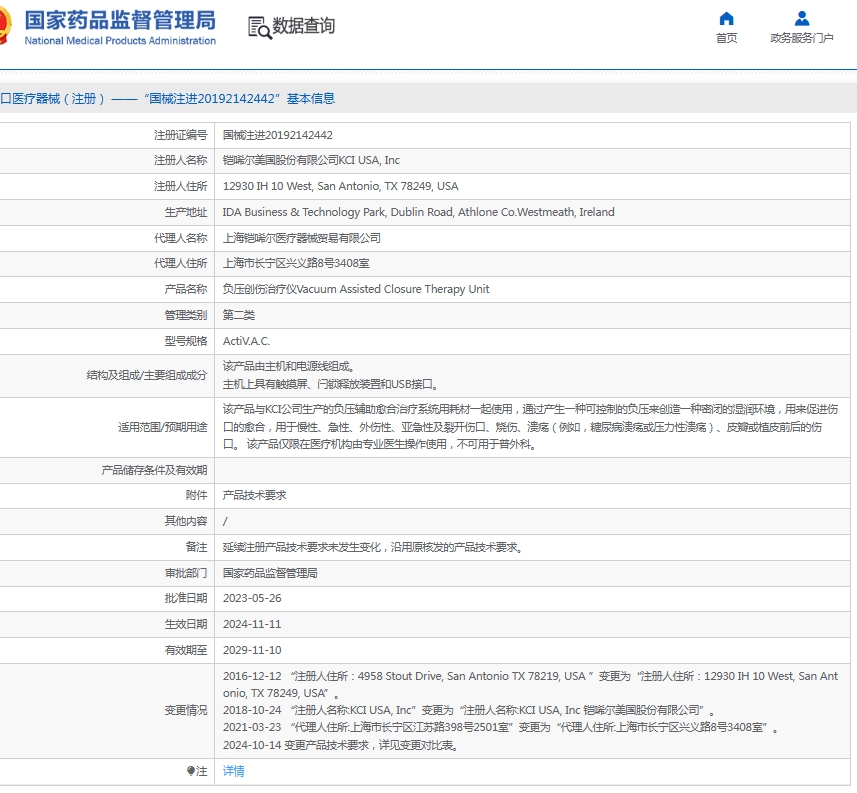Click remark text about 延续注册产品技术要求
Viewport: 857px width, 793px height.
pyautogui.click(x=373, y=547)
